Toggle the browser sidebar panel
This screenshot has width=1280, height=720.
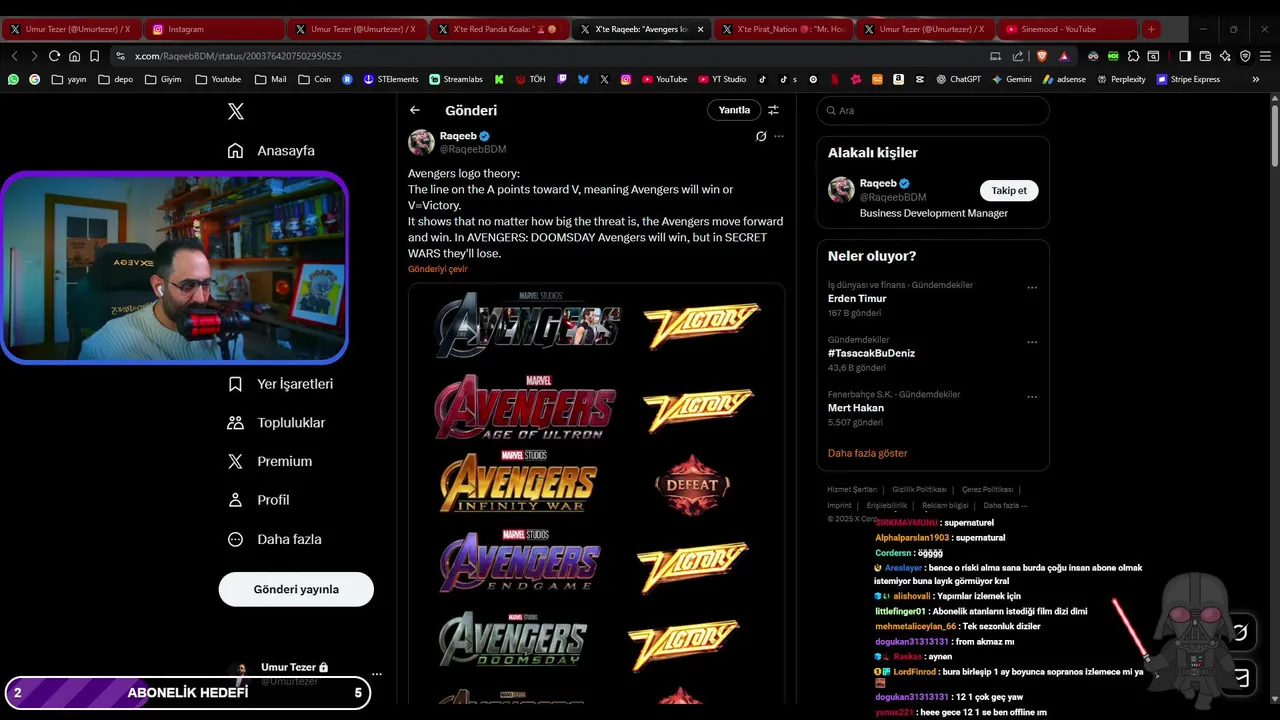[1185, 56]
